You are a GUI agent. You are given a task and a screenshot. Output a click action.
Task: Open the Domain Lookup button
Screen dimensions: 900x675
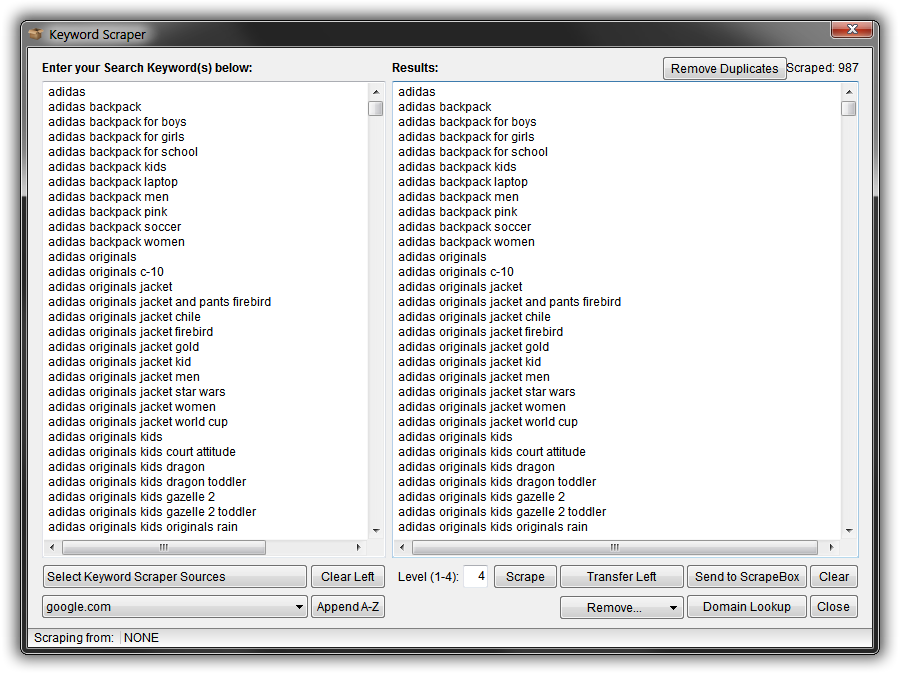coord(747,607)
